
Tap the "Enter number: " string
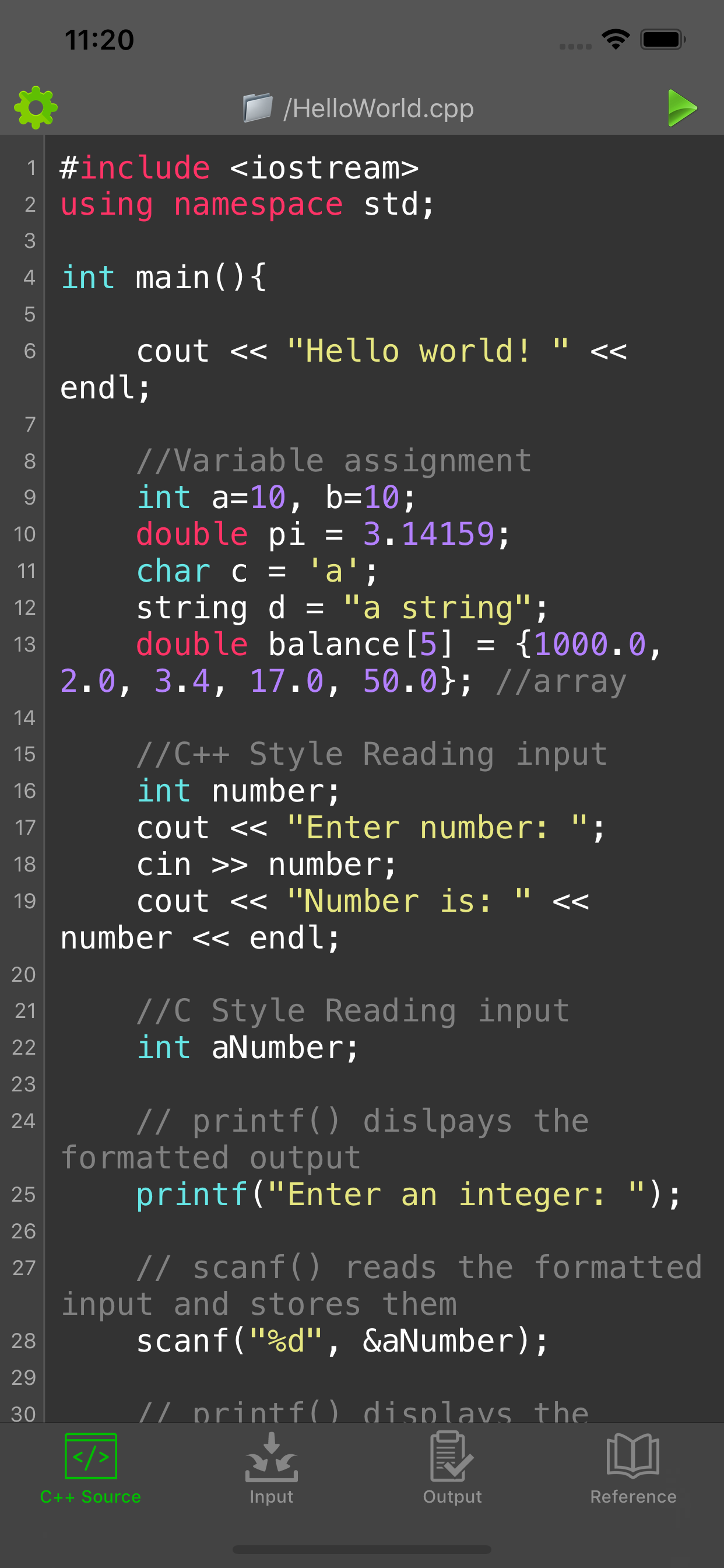[437, 827]
